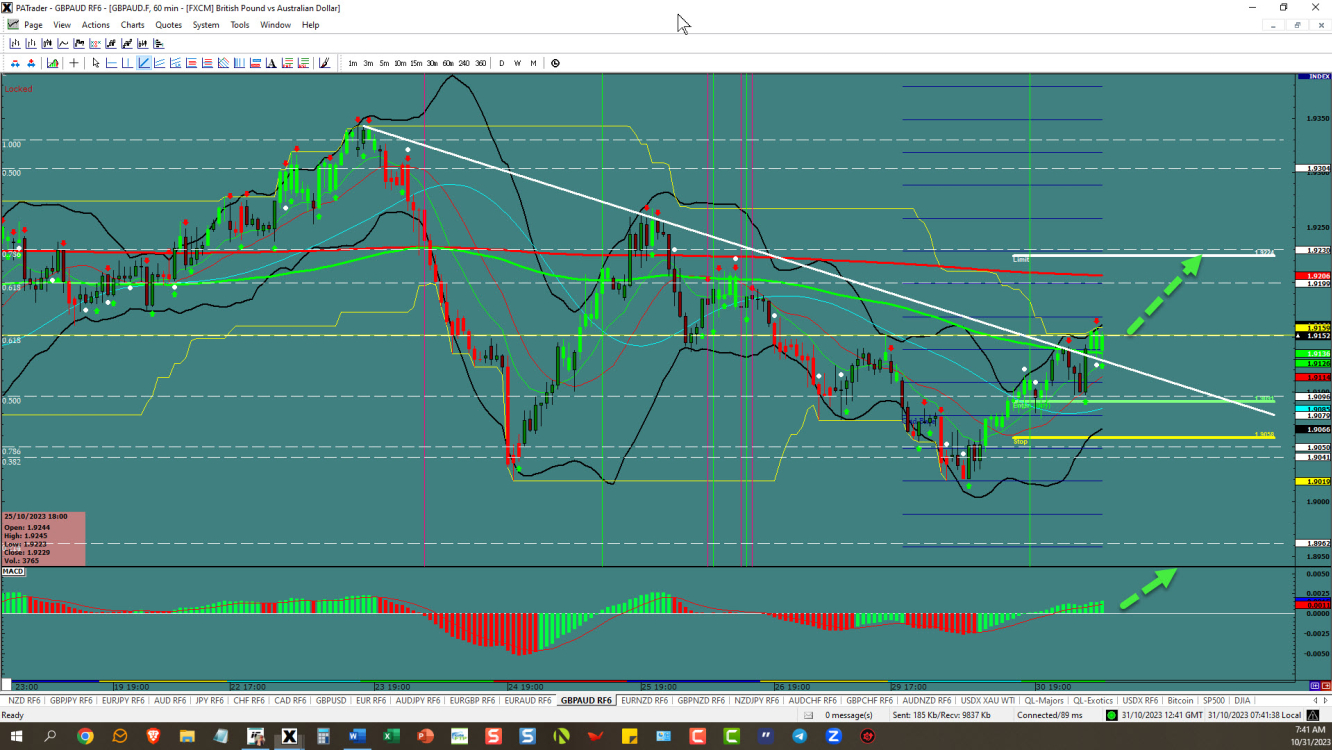This screenshot has width=1332, height=750.
Task: Click the add indicator chart icon
Action: pos(53,63)
